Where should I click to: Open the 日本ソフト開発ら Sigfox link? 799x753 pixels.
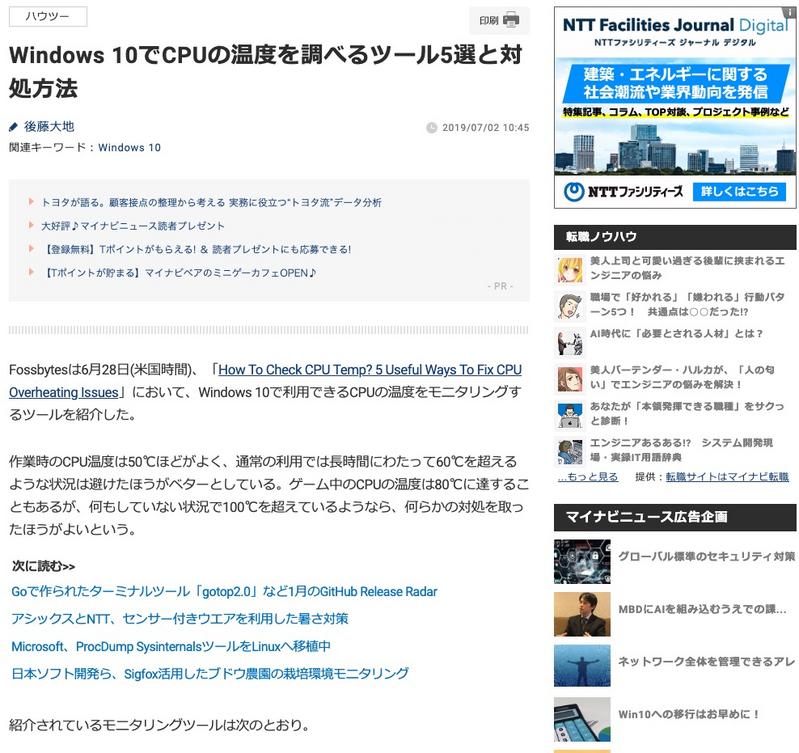(x=210, y=674)
